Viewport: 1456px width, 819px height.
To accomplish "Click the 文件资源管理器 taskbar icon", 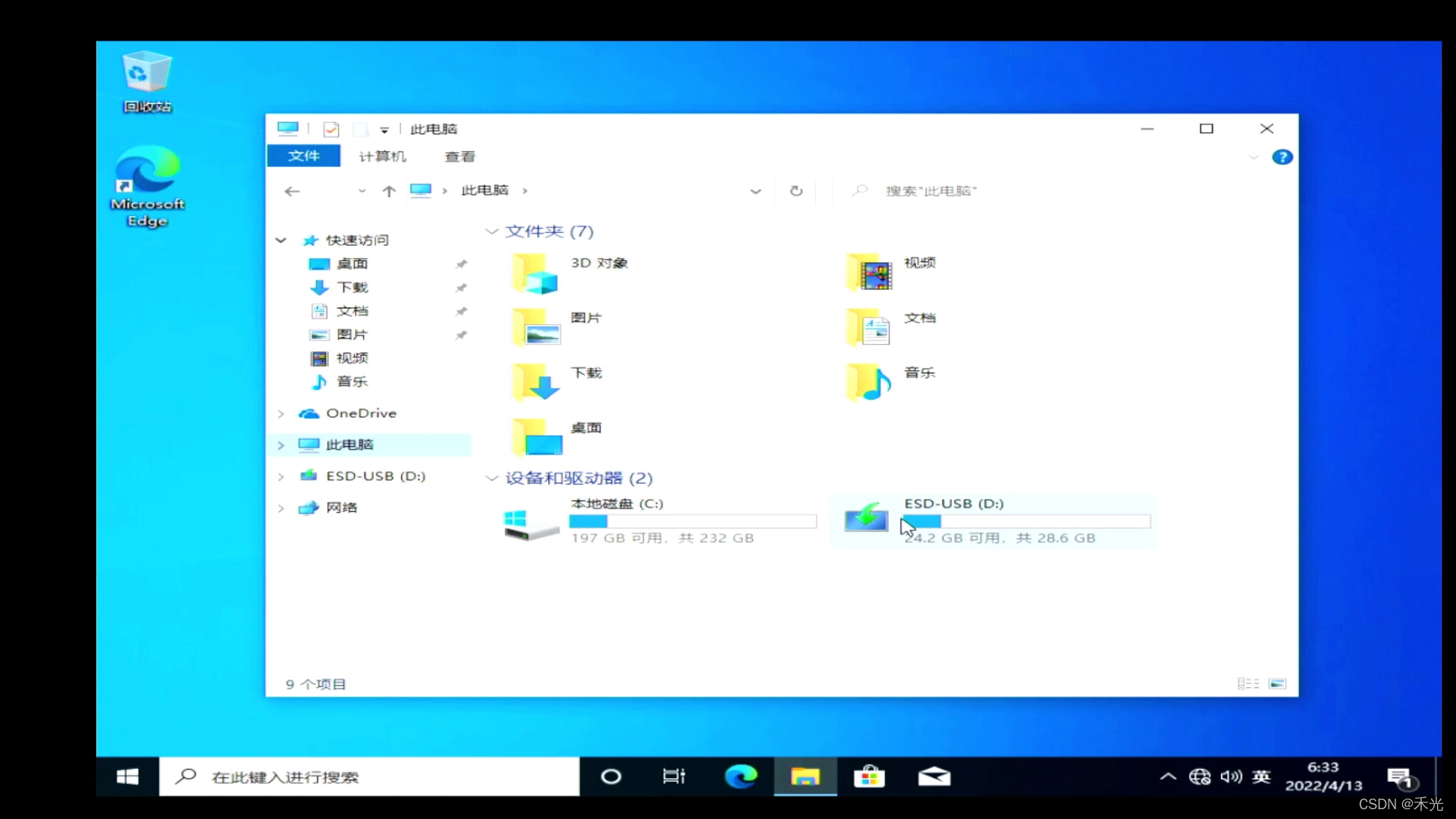I will tap(805, 776).
